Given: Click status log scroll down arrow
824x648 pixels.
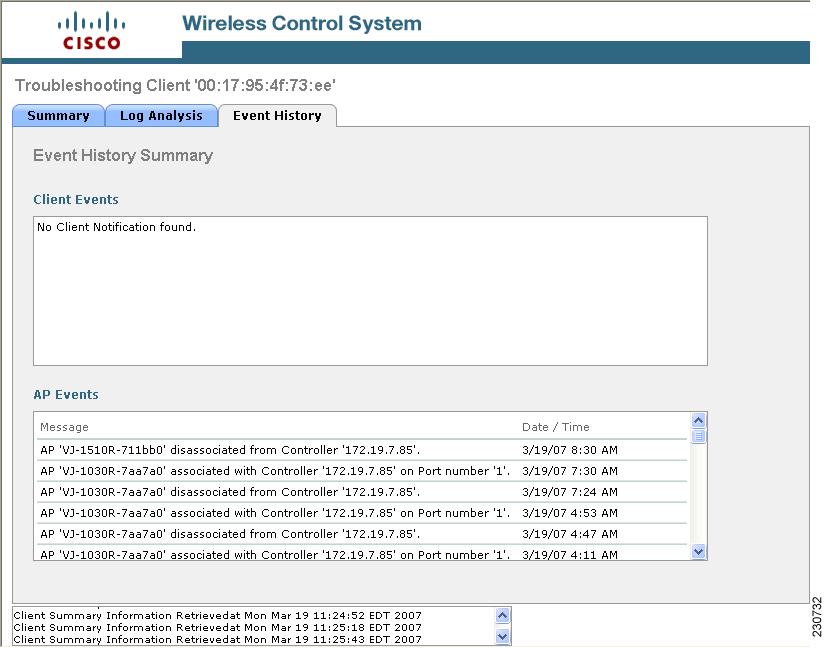Looking at the screenshot, I should pyautogui.click(x=502, y=637).
